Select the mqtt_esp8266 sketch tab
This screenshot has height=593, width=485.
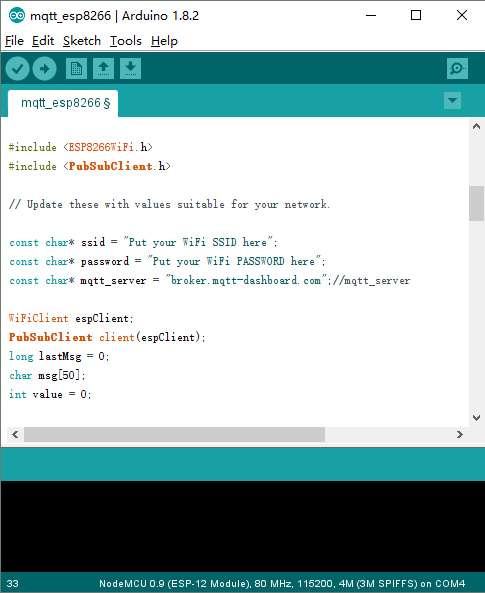[x=63, y=103]
